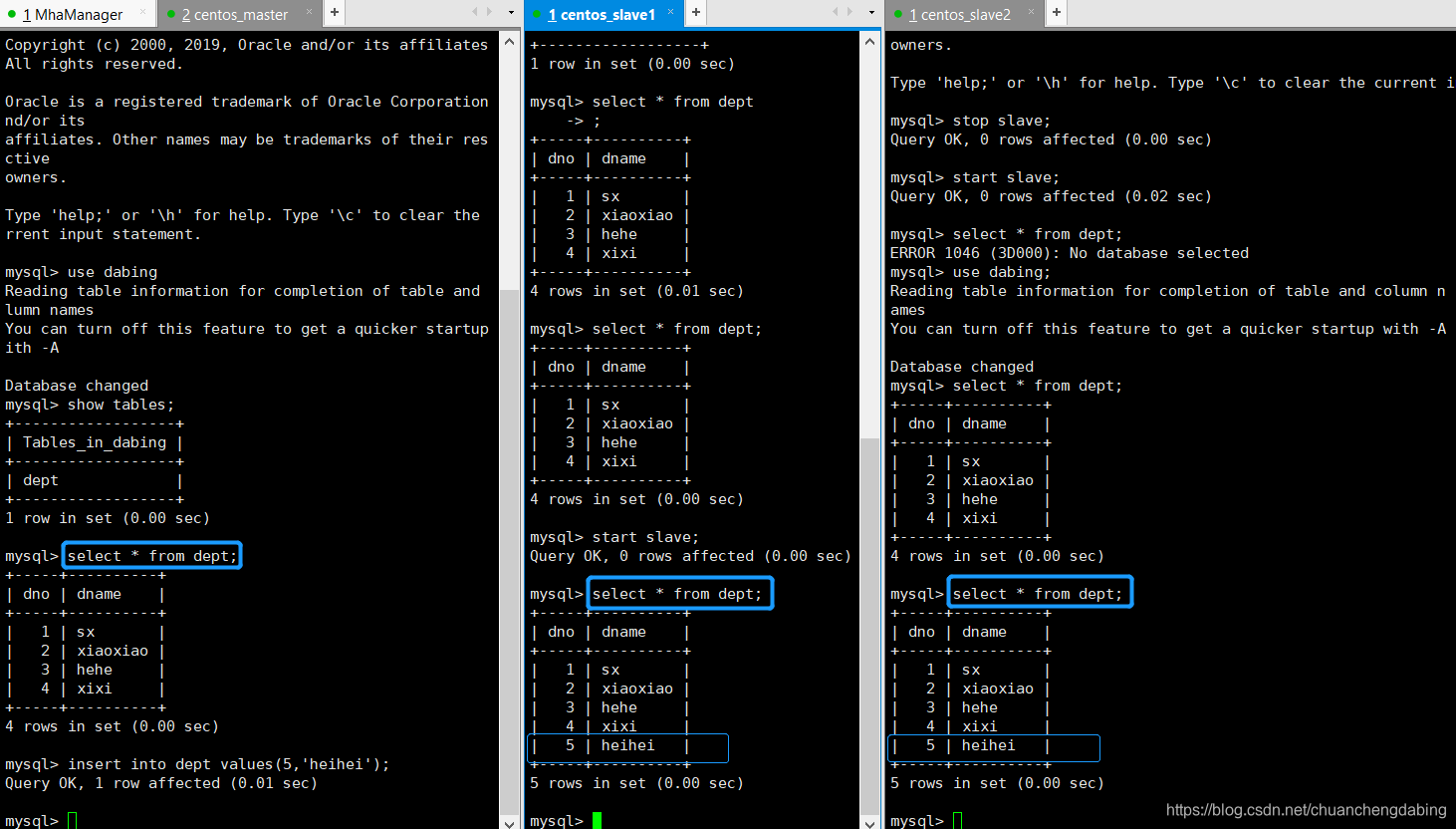1456x829 pixels.
Task: Open the tab list dropdown in the first tab group
Action: 511,13
